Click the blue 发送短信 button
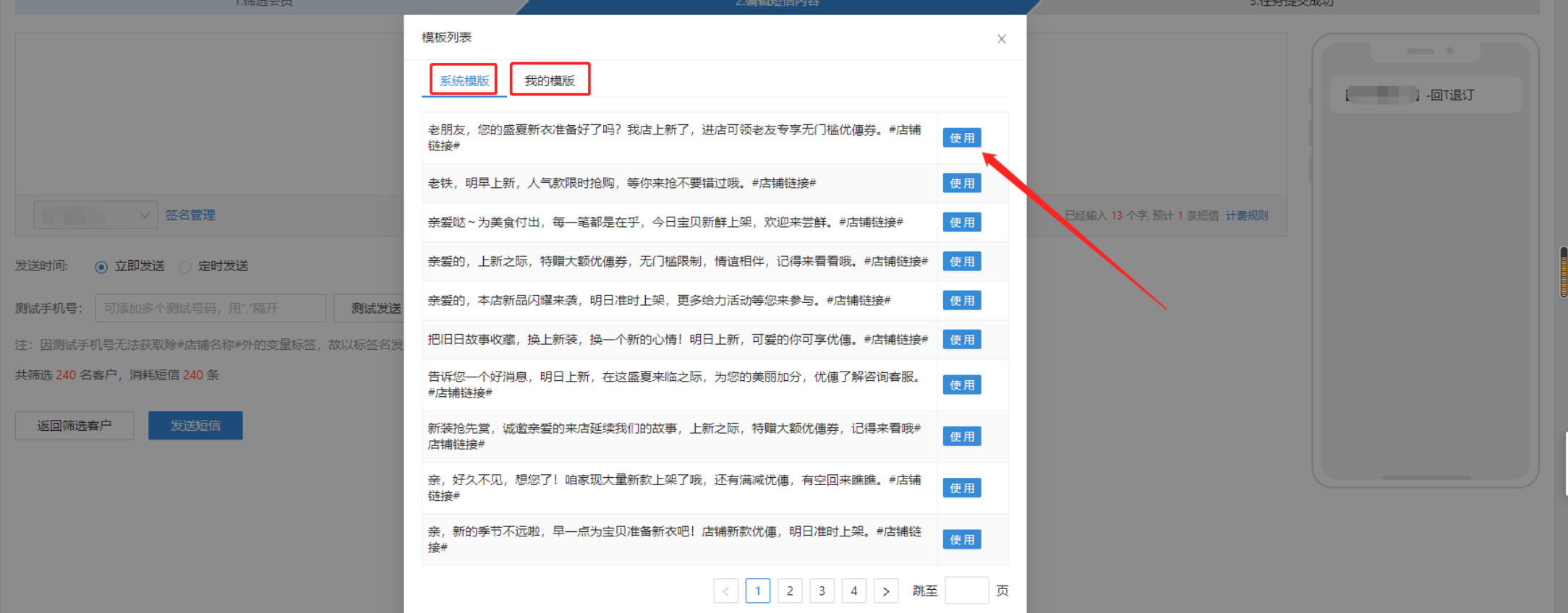 click(x=195, y=426)
